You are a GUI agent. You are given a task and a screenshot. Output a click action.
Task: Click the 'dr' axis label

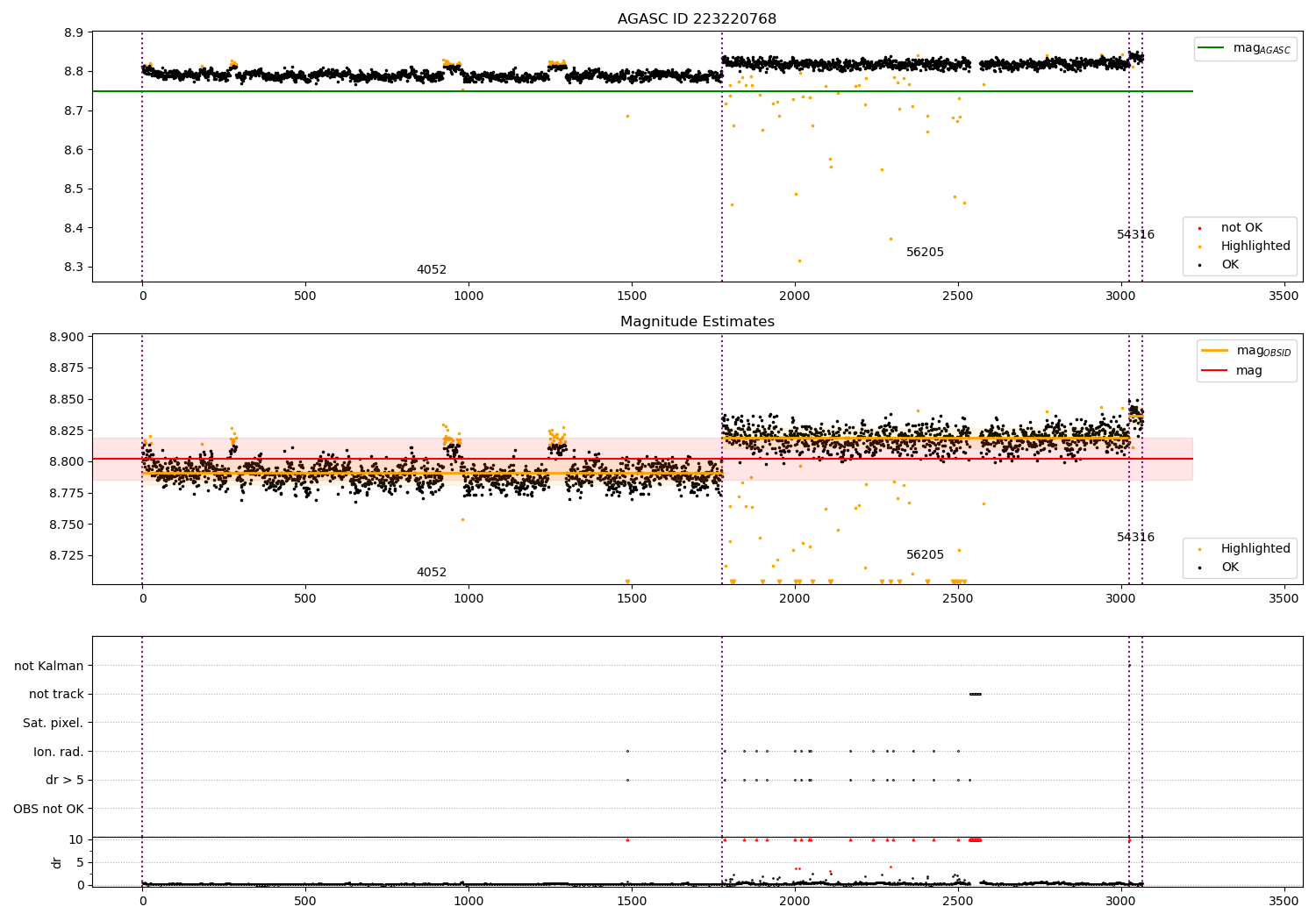click(x=57, y=862)
